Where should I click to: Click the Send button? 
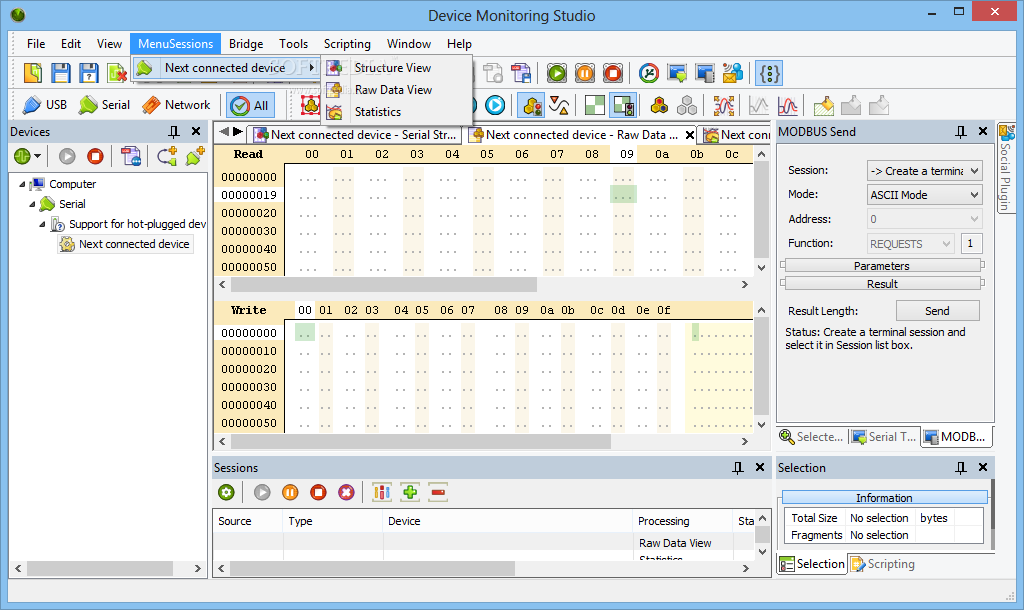(937, 311)
